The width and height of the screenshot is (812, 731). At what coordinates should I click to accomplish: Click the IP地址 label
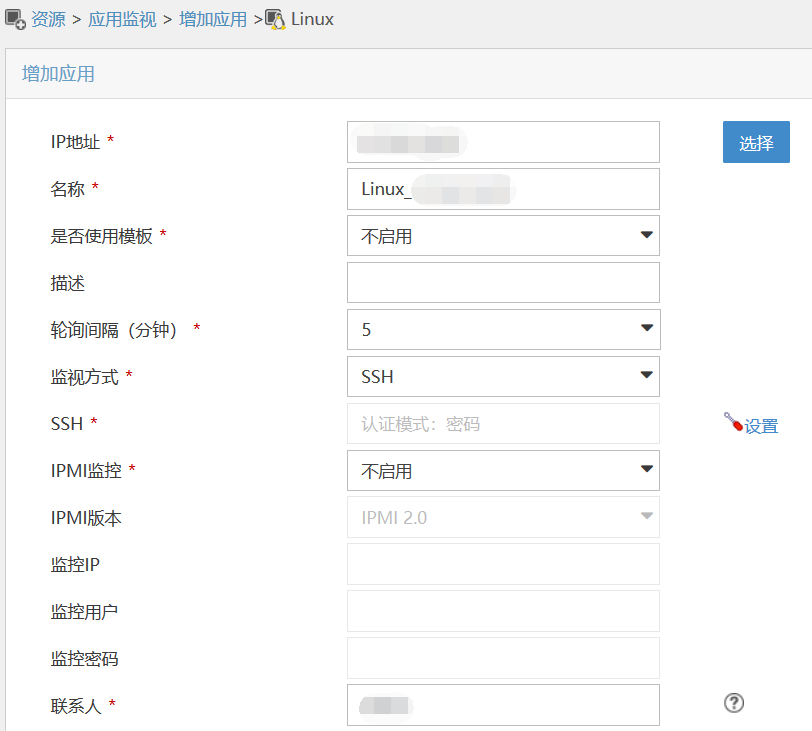coord(75,142)
